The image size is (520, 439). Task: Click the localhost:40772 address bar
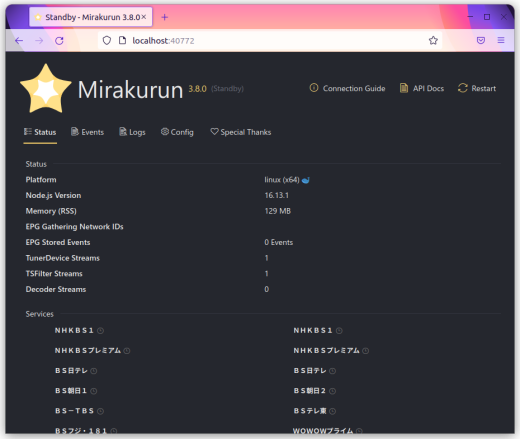pos(270,41)
